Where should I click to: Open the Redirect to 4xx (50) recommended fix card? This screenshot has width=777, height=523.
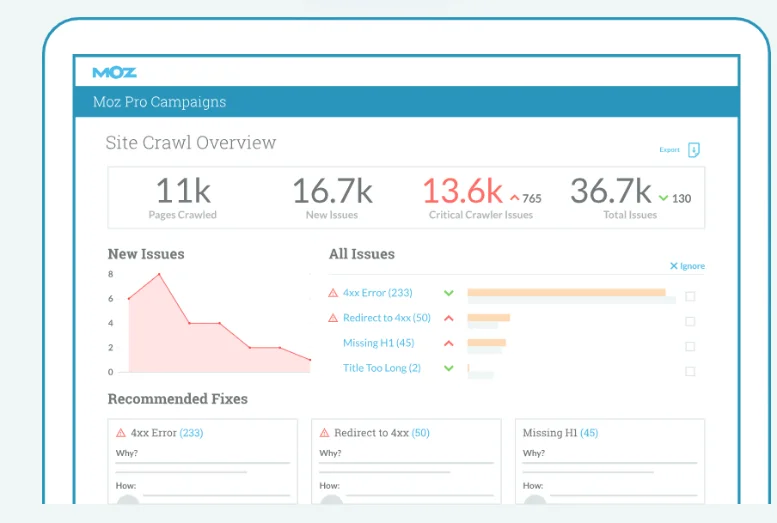(406, 461)
